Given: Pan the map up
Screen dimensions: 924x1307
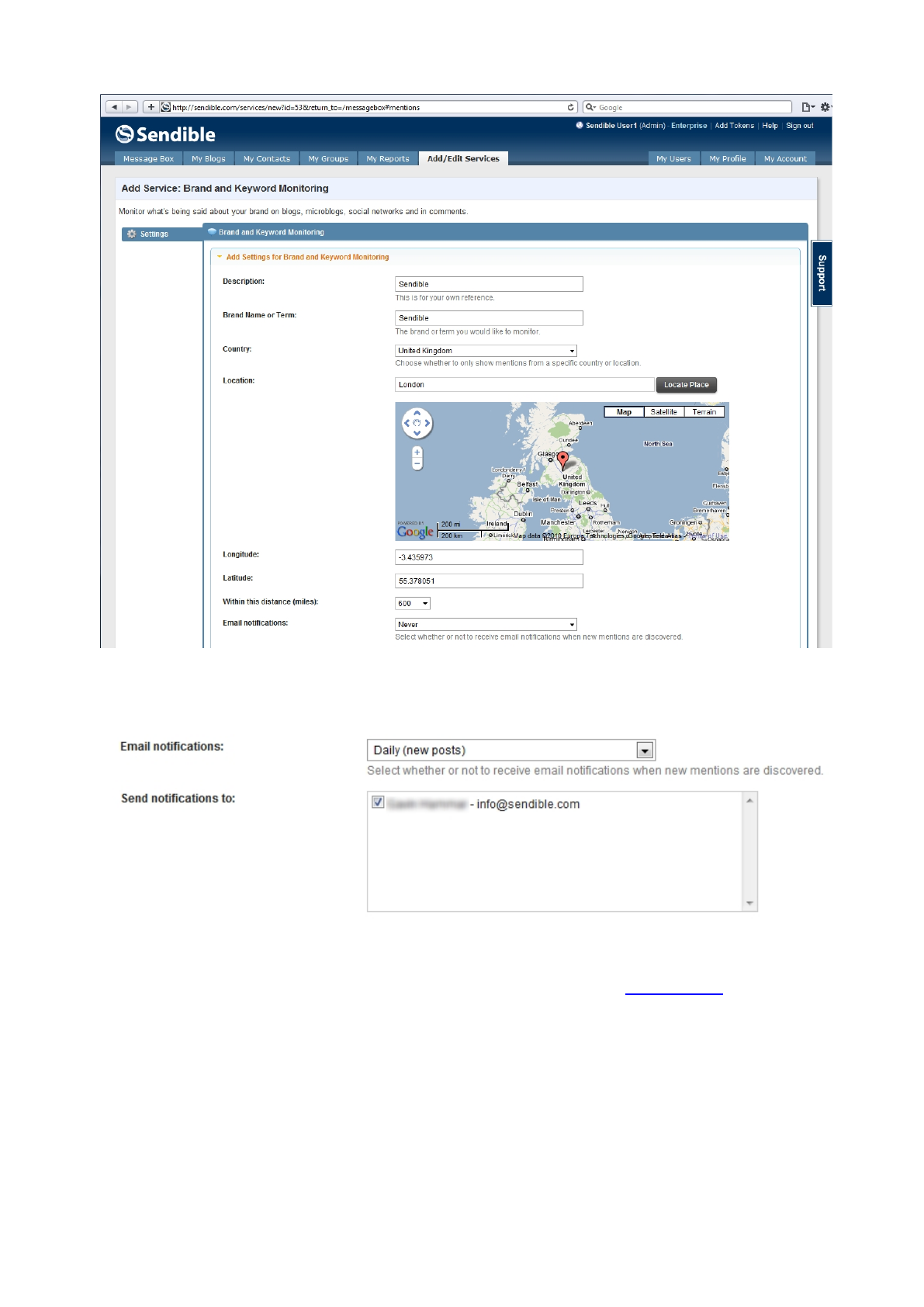Looking at the screenshot, I should click(x=417, y=414).
